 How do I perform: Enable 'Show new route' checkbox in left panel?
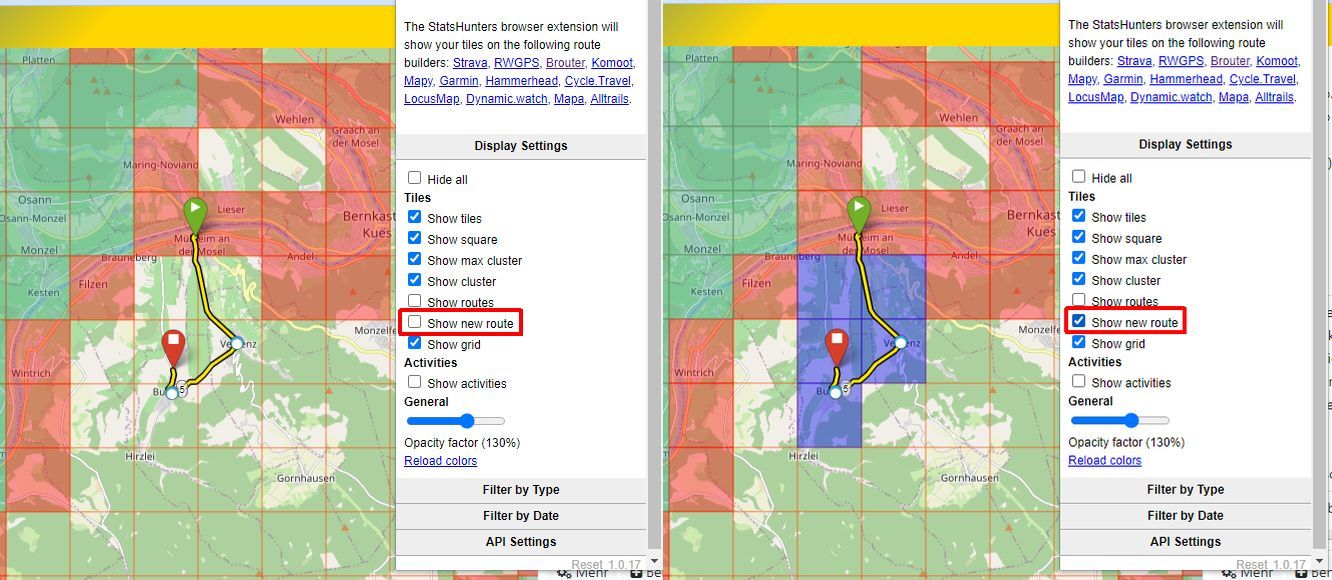[415, 323]
